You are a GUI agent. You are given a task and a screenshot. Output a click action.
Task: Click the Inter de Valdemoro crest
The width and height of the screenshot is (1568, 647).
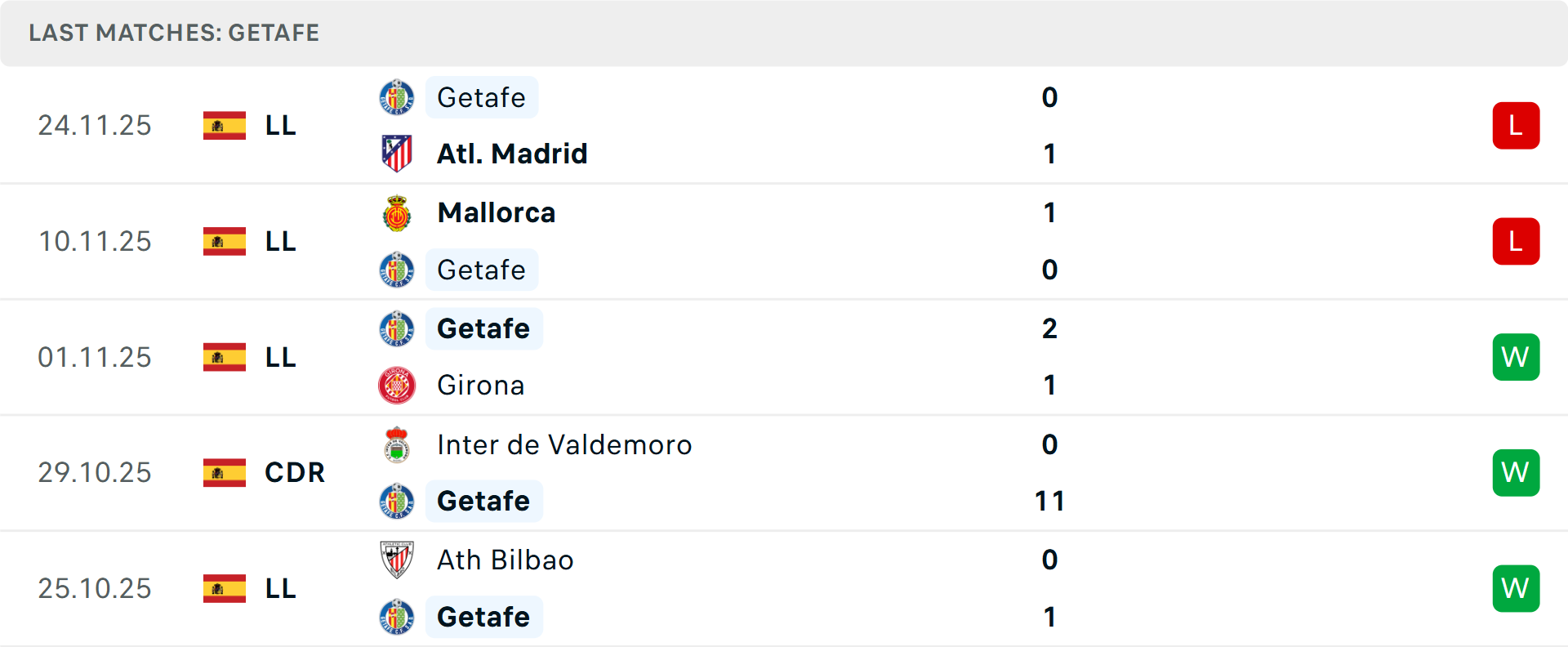click(397, 445)
